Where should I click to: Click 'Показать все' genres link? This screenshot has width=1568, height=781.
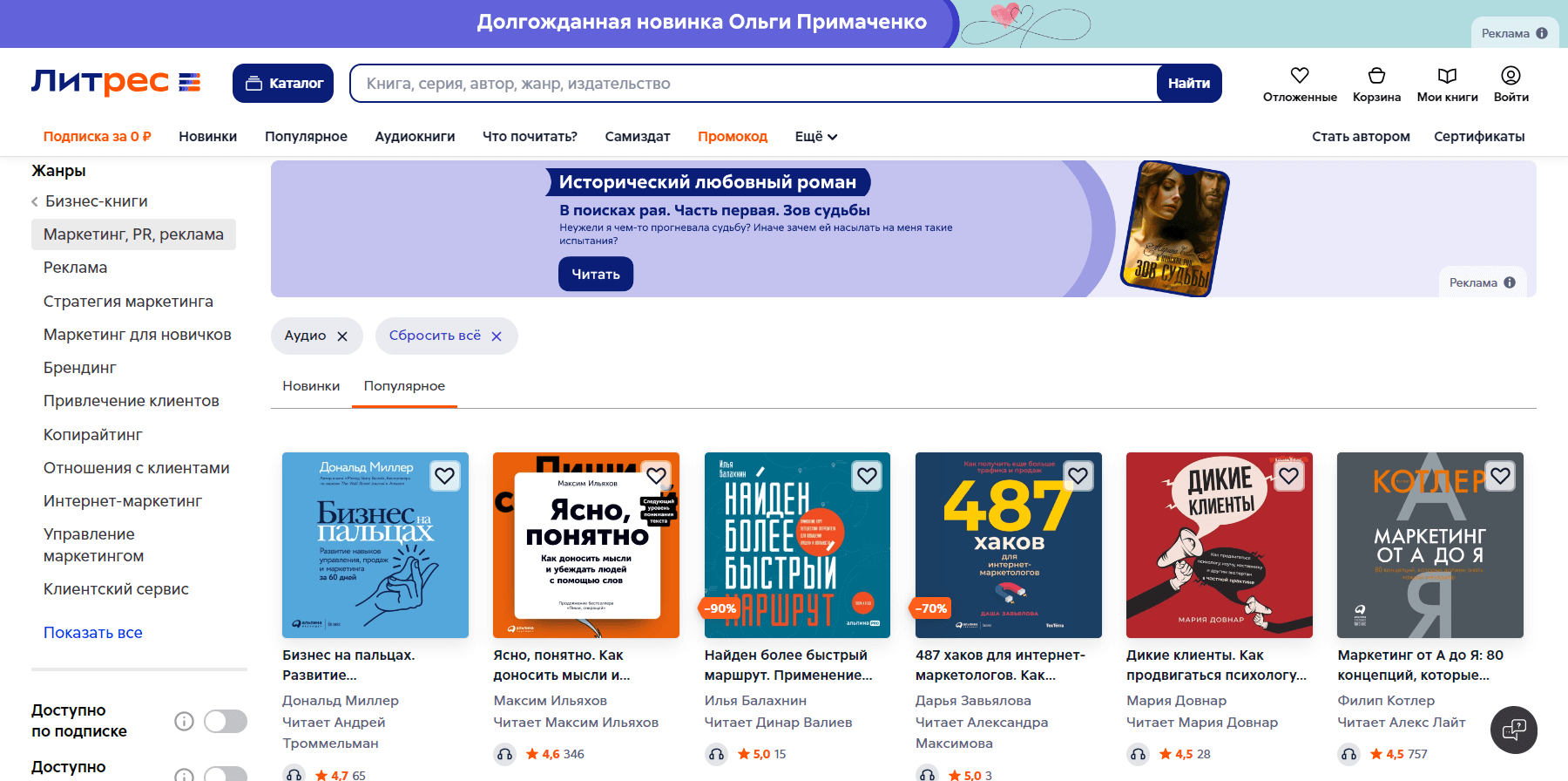[x=93, y=633]
